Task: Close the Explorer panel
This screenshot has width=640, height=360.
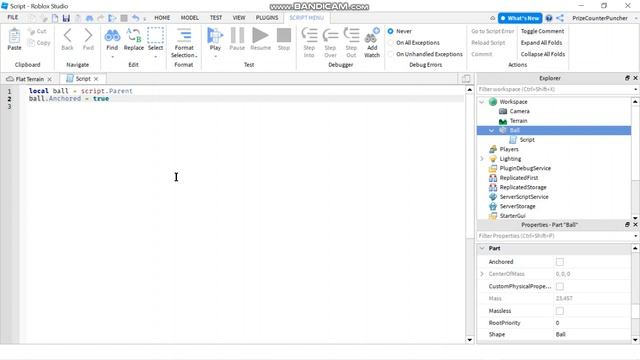Action: point(635,78)
